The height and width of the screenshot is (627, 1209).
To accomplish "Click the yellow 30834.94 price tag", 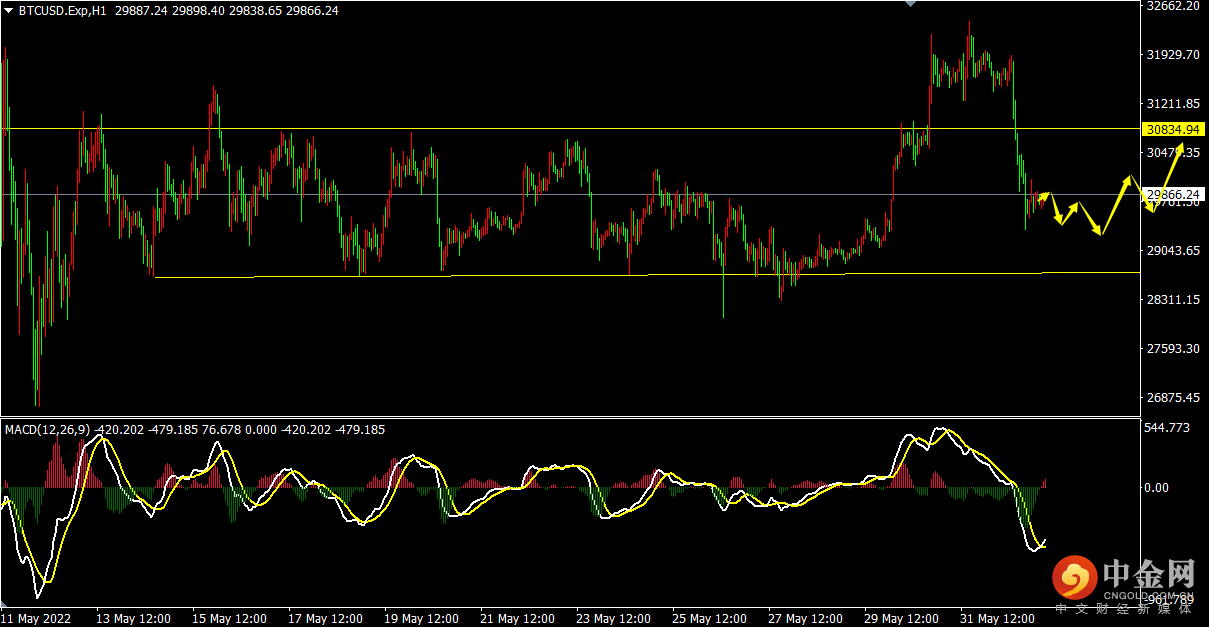I will tap(1173, 129).
